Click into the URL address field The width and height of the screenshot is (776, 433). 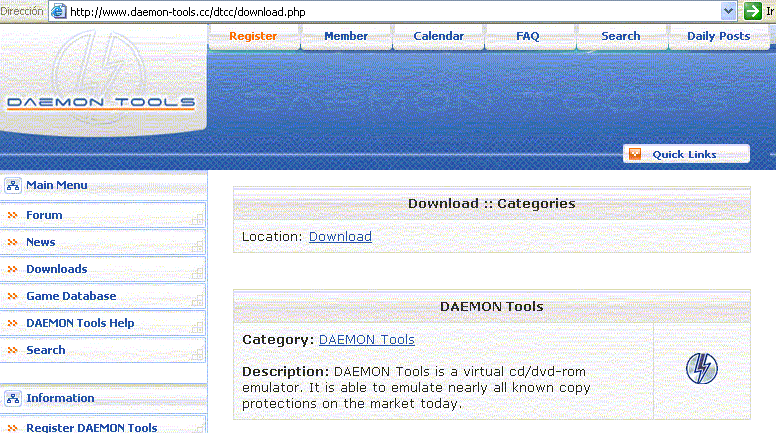pos(393,11)
